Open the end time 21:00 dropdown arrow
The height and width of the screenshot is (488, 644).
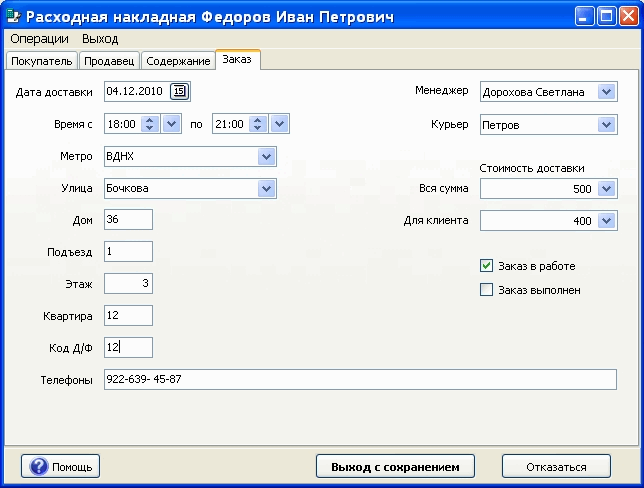tap(279, 124)
